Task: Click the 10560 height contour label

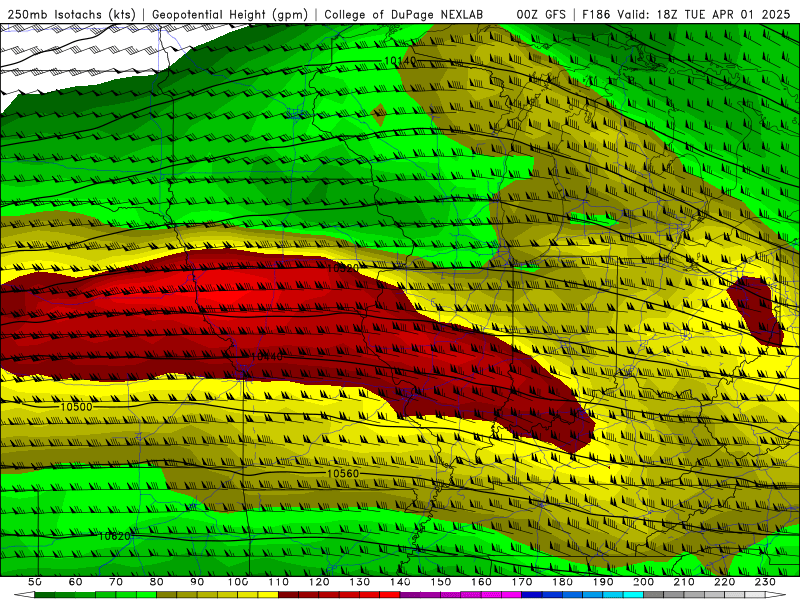Action: [x=343, y=473]
